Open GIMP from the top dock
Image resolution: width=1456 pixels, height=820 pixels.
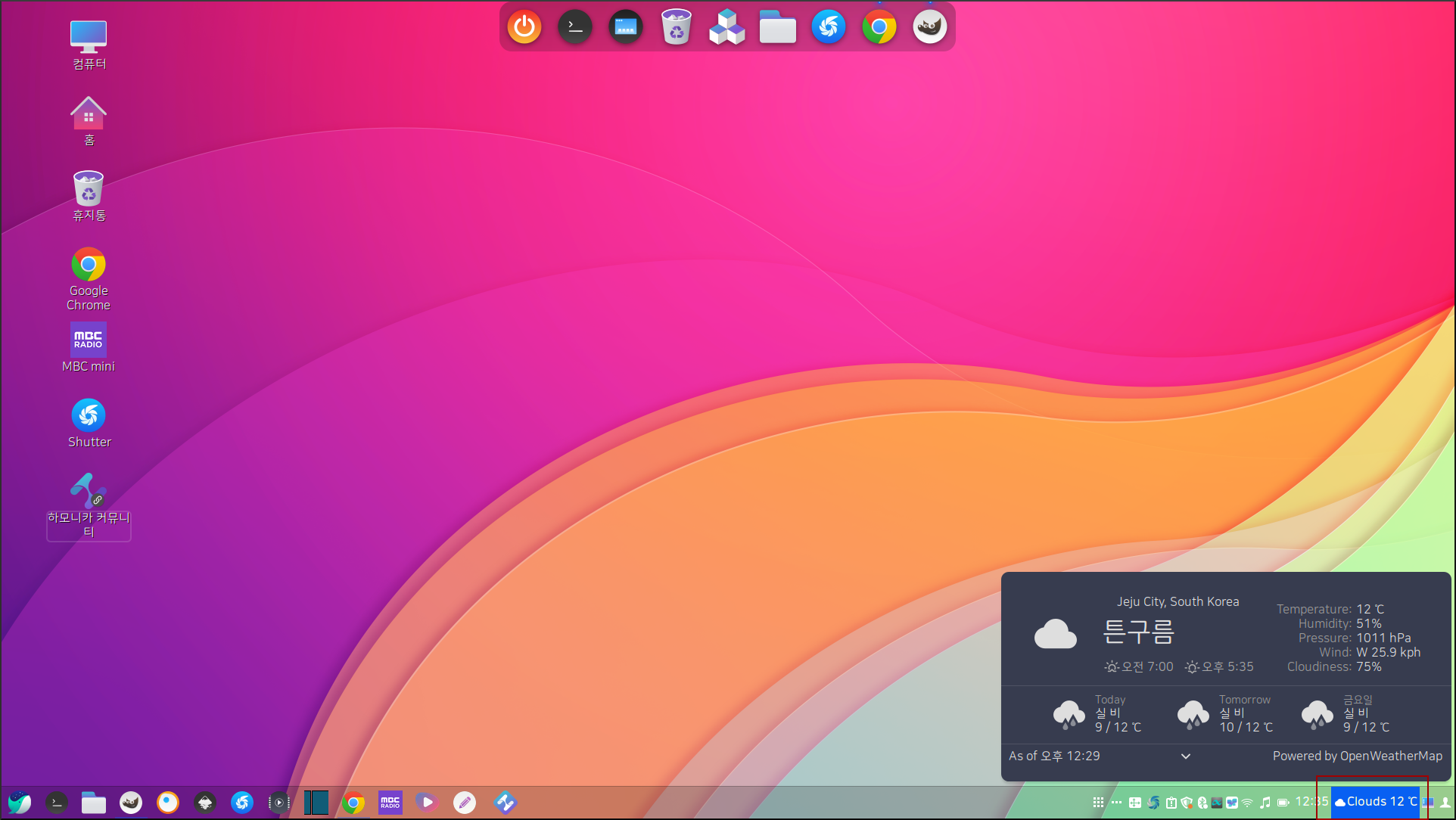point(929,28)
